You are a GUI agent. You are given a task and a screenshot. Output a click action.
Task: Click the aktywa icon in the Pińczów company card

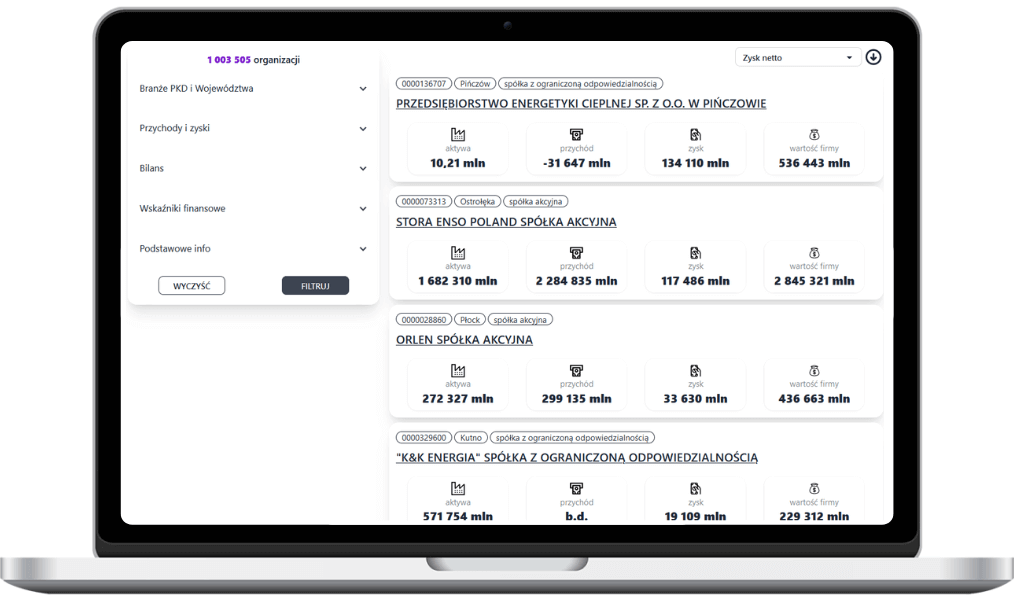click(x=458, y=134)
